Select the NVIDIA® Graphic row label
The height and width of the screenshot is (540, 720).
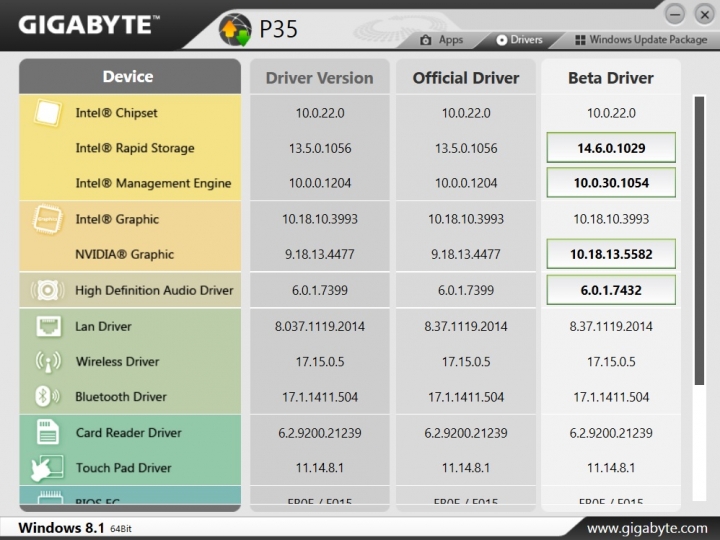click(124, 254)
